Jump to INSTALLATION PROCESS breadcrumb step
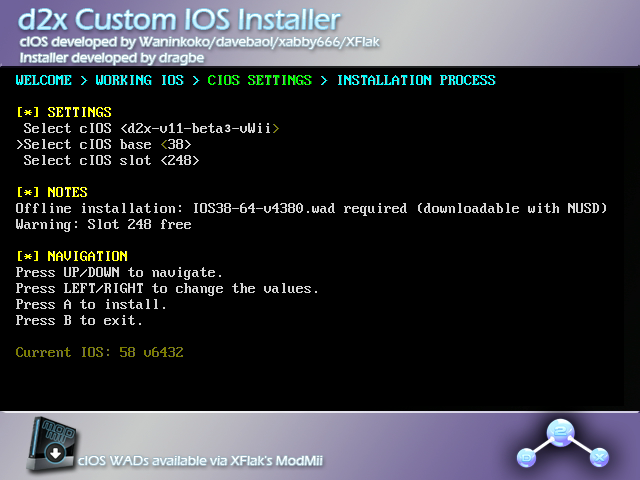This screenshot has height=480, width=640. coord(415,80)
